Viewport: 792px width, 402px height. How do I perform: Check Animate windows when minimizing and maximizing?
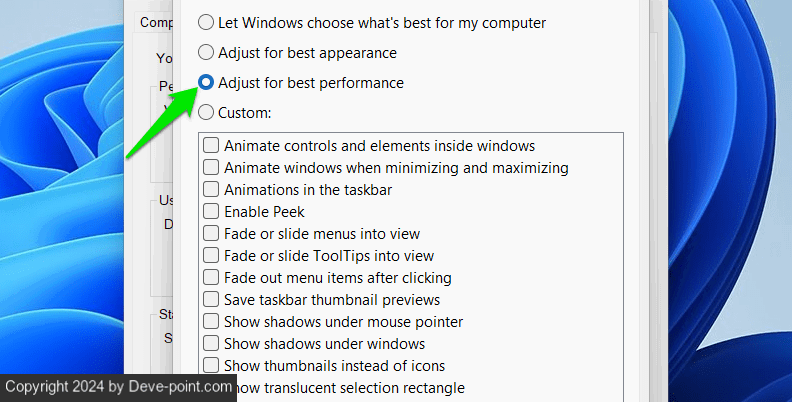(212, 168)
